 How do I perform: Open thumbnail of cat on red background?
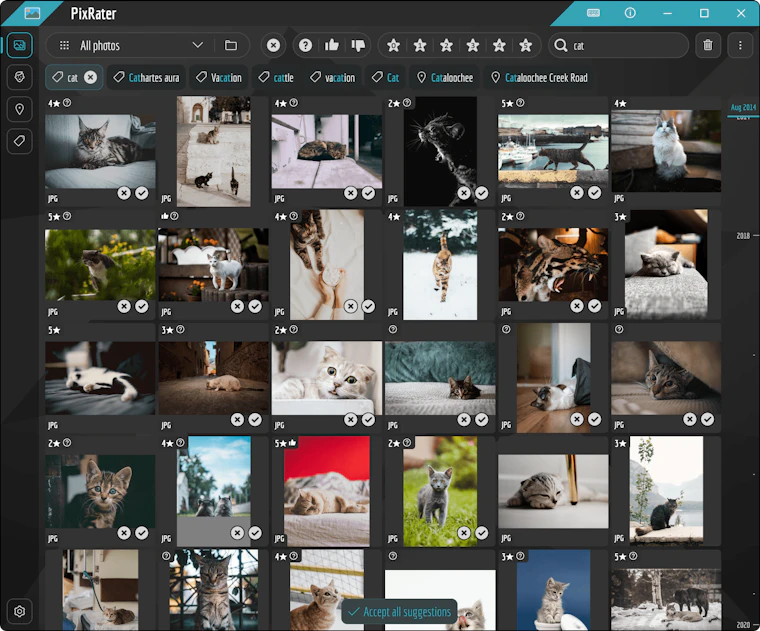pyautogui.click(x=327, y=491)
